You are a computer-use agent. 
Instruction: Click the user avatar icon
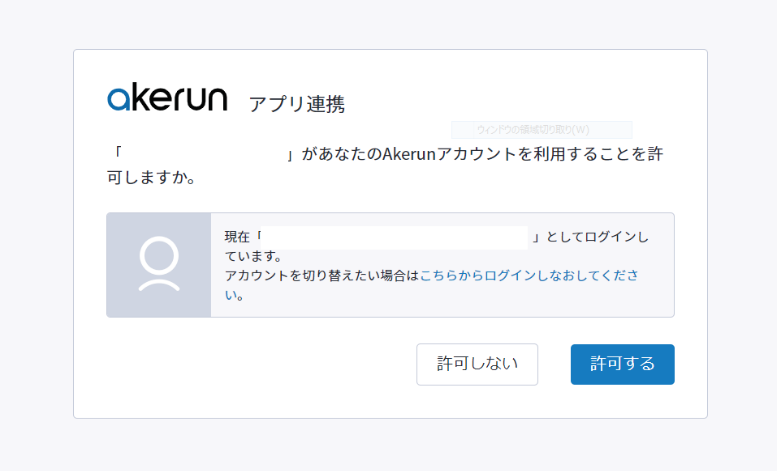pos(159,264)
